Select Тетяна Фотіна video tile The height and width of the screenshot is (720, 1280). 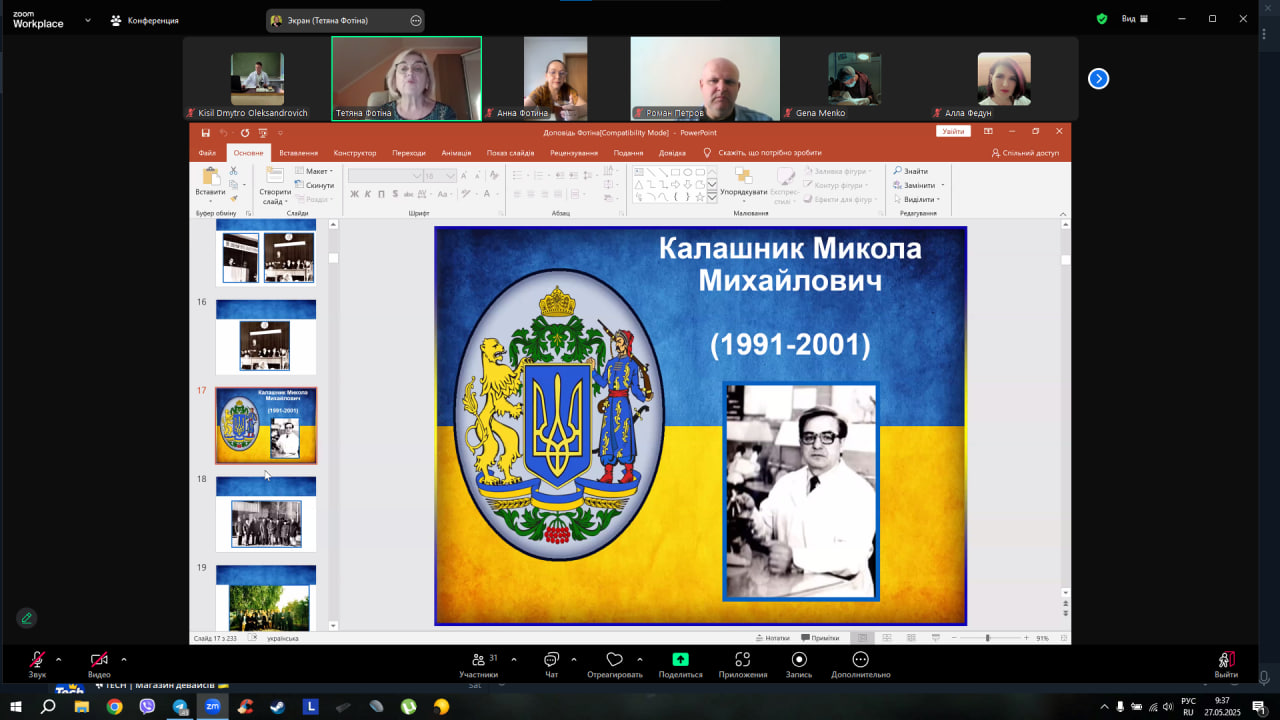point(406,79)
